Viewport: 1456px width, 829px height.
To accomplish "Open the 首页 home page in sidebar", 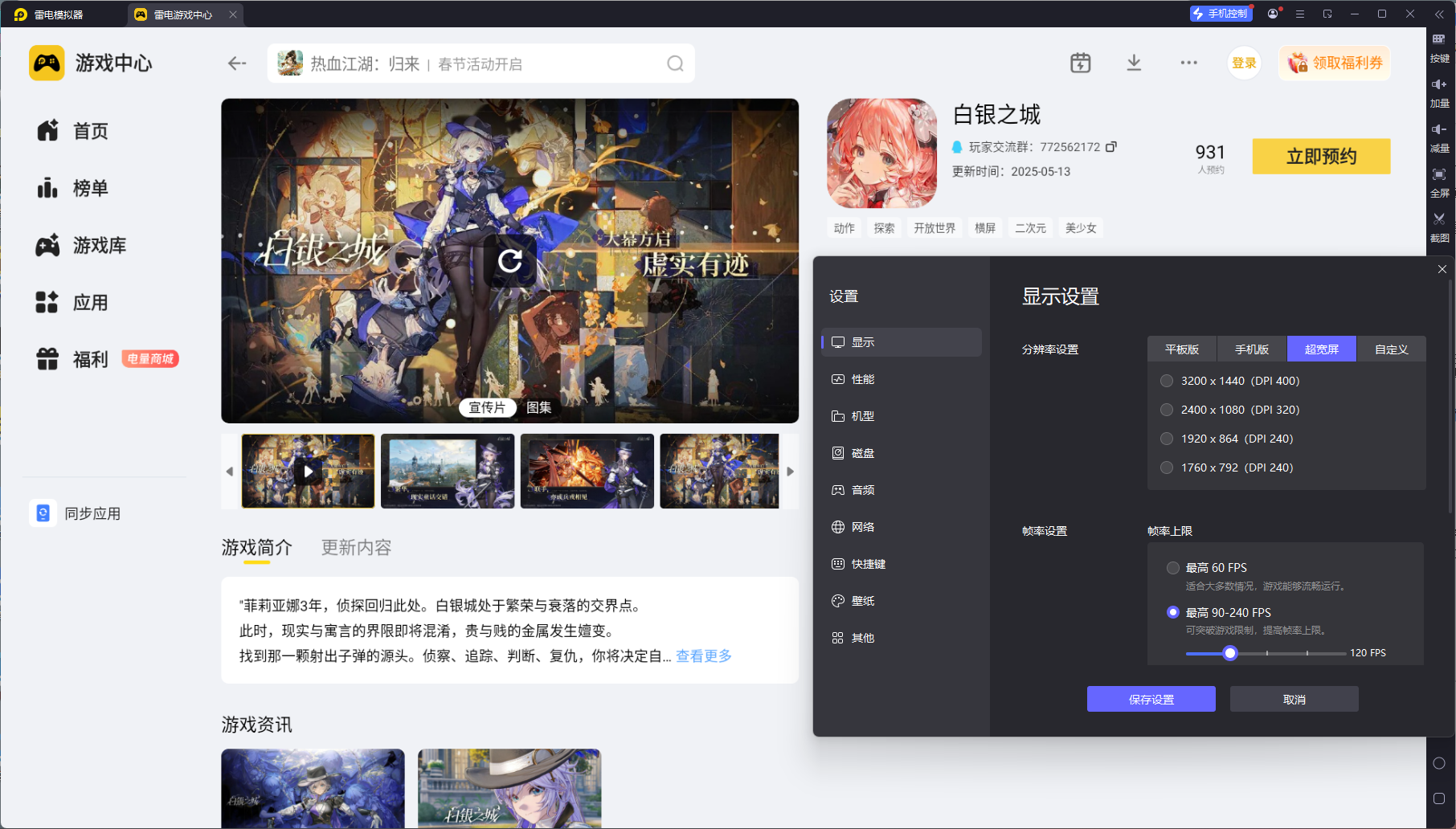I will (x=72, y=131).
